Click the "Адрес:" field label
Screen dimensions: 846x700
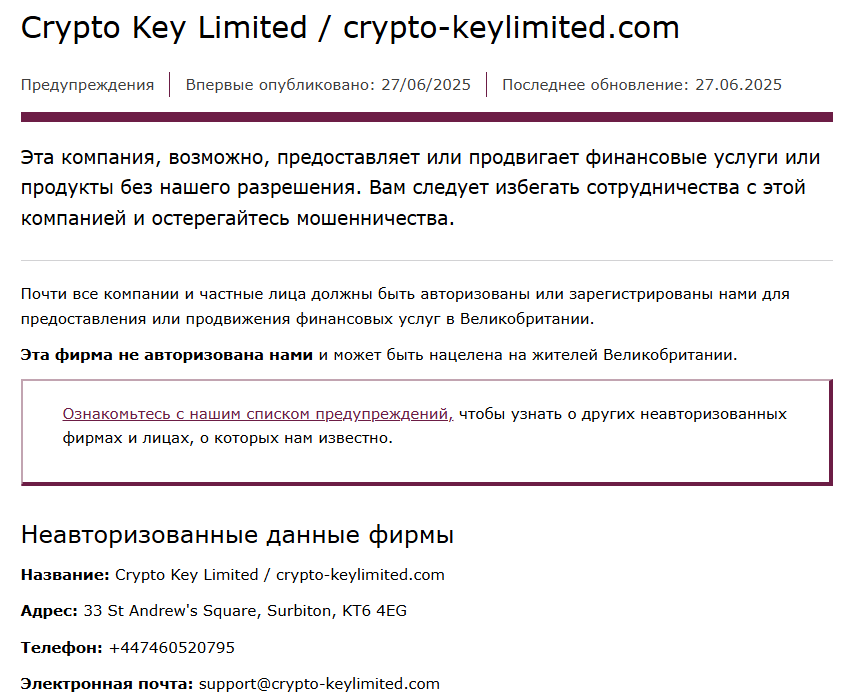[x=49, y=611]
